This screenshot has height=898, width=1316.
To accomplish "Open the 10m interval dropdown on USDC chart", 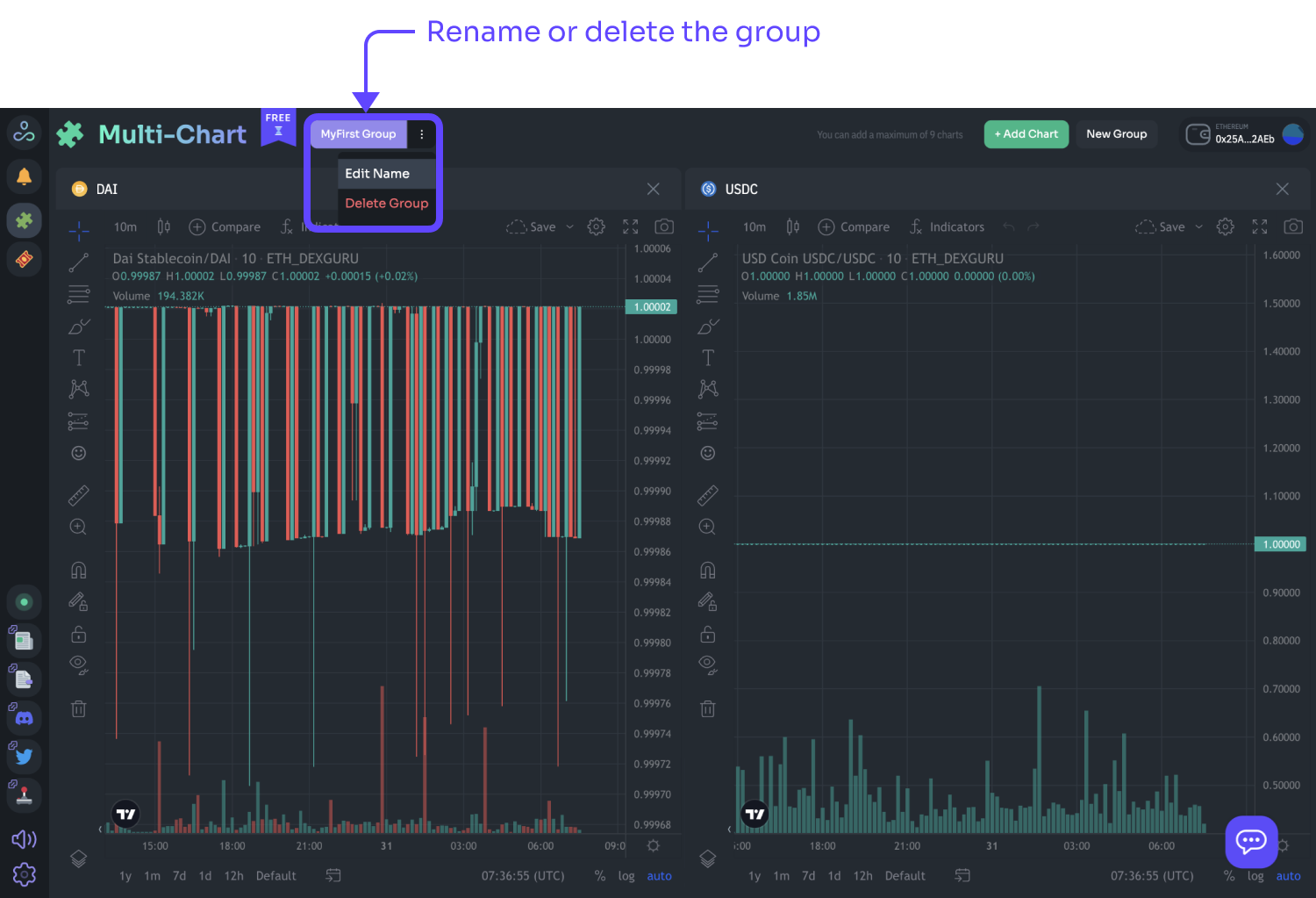I will [754, 226].
